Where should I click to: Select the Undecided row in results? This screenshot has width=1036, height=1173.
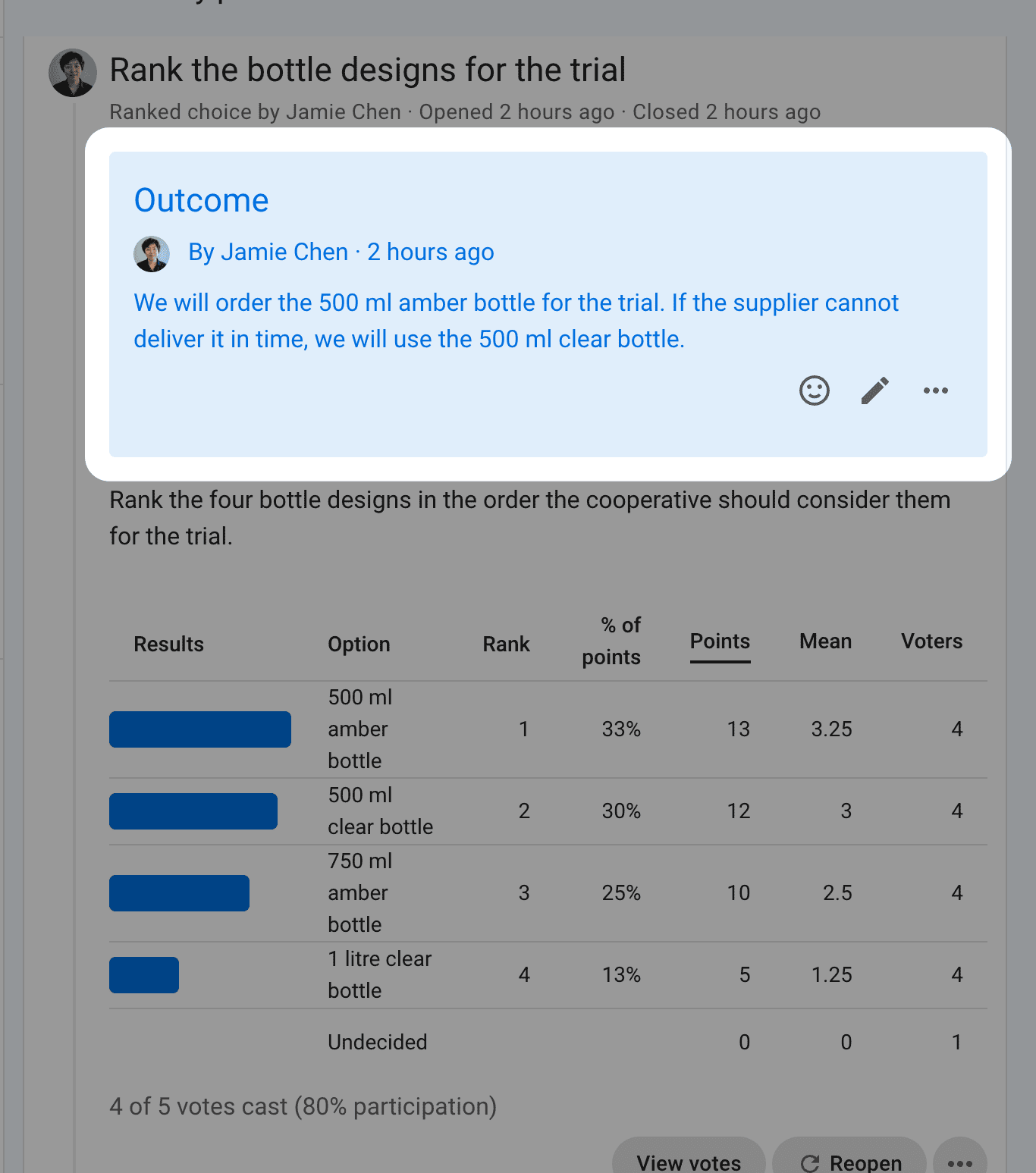click(548, 1042)
